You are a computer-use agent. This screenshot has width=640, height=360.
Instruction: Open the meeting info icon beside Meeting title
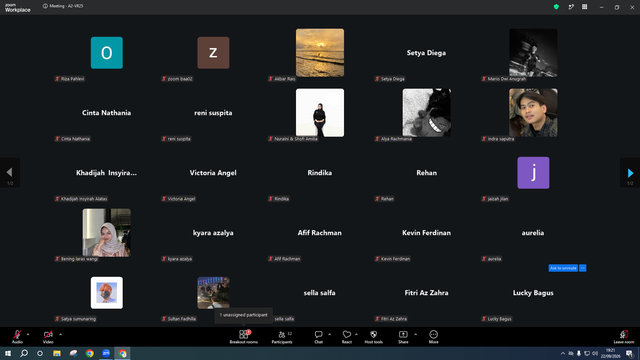(45, 6)
